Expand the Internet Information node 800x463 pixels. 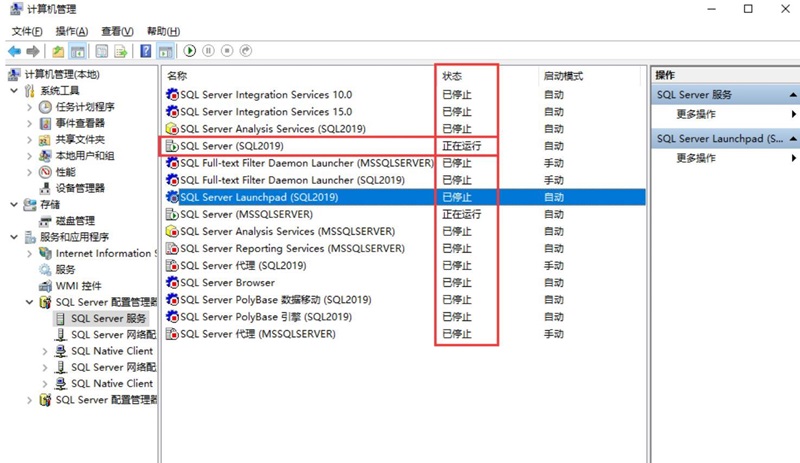click(x=29, y=253)
